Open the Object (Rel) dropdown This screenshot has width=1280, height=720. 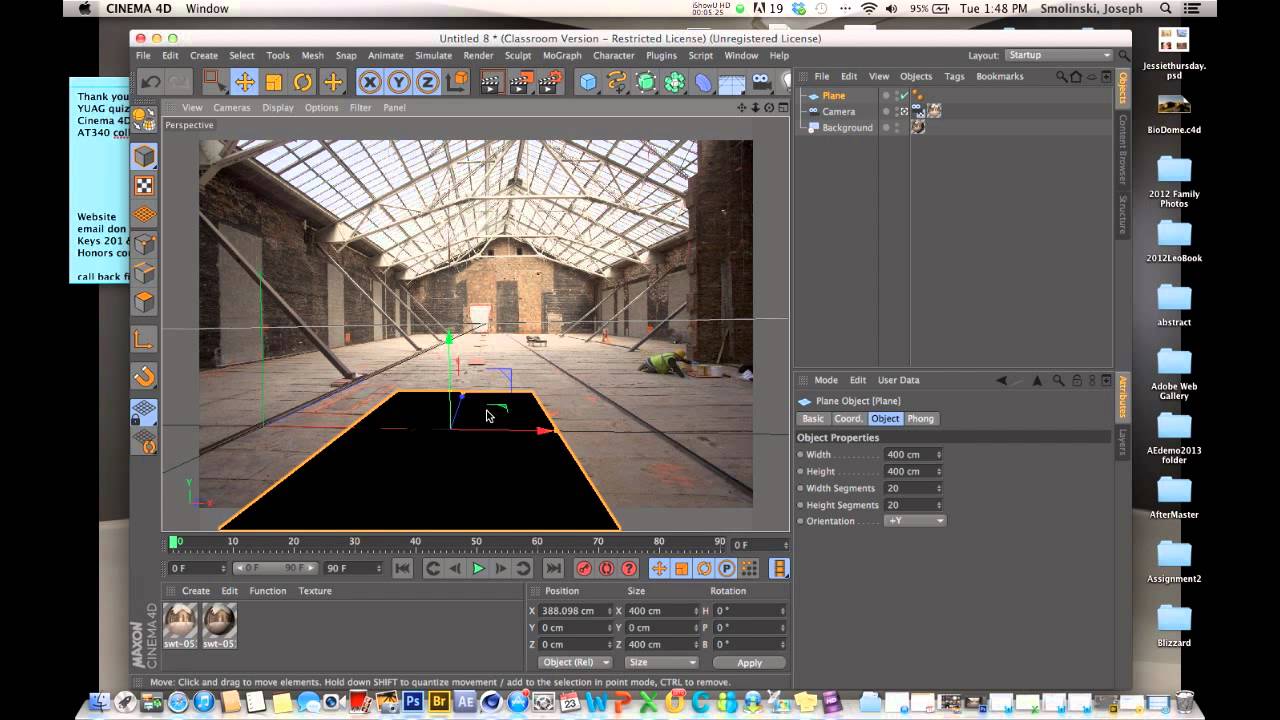pos(574,662)
